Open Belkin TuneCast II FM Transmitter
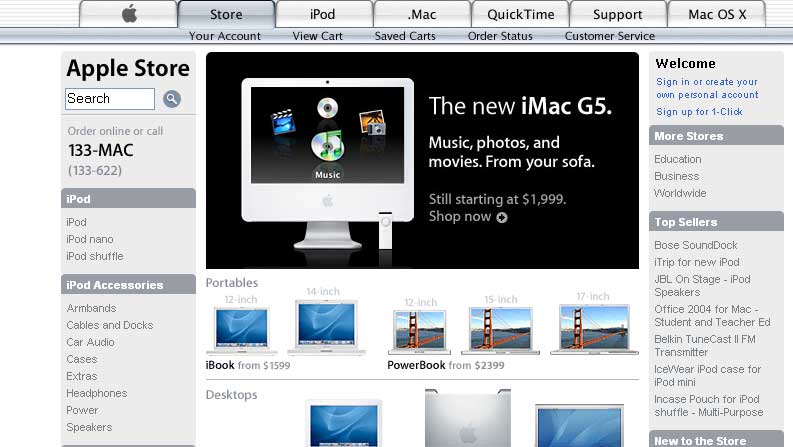Screen dimensions: 793x447 click(x=705, y=345)
